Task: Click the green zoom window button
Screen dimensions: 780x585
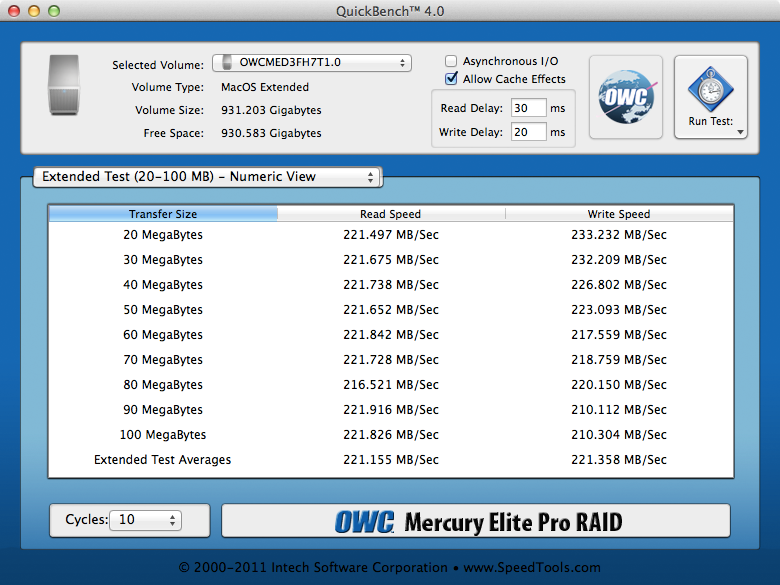Action: tap(52, 11)
